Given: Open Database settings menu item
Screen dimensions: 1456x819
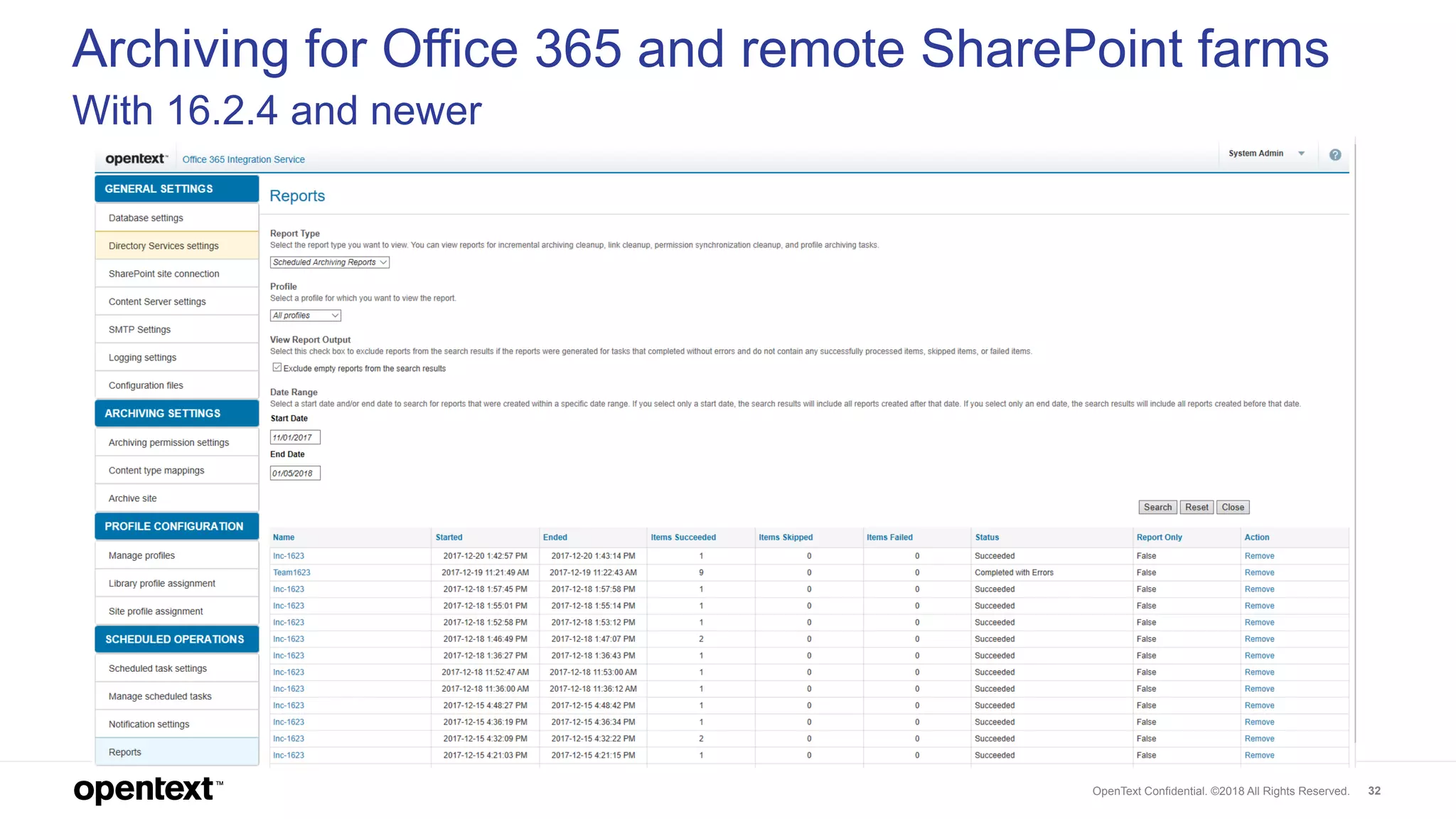Looking at the screenshot, I should pos(177,218).
